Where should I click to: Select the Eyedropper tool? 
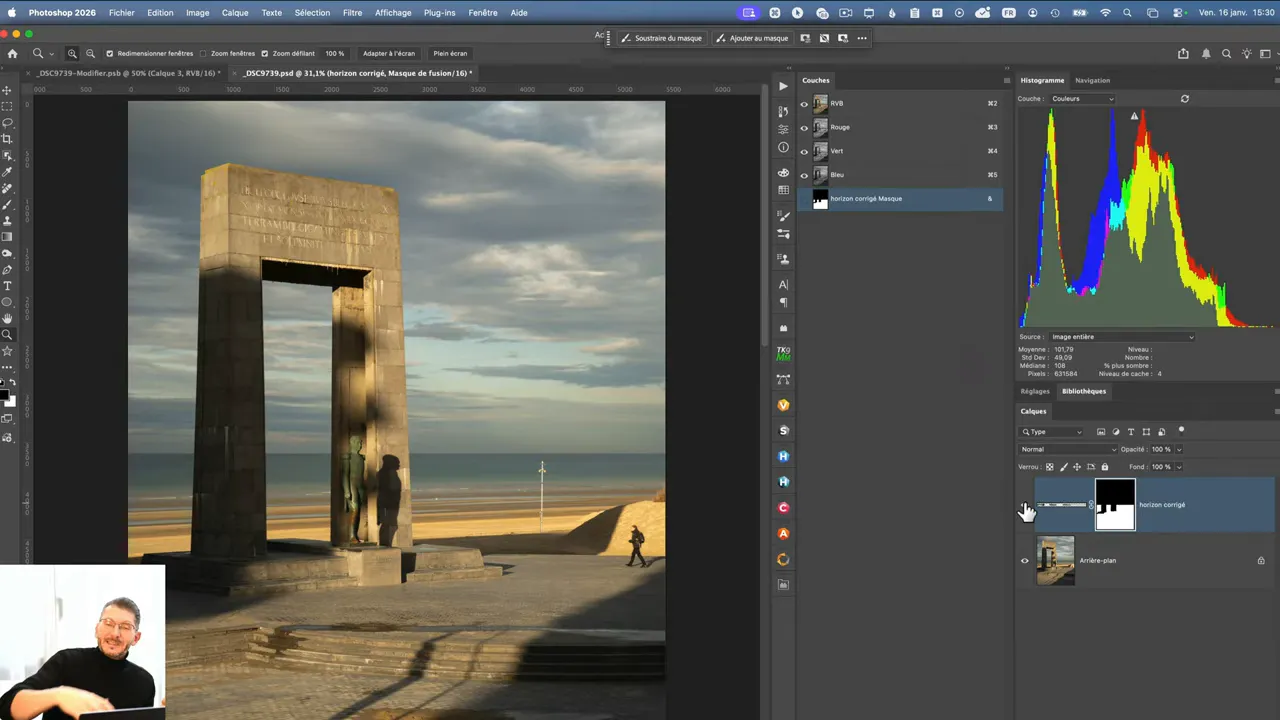(x=7, y=172)
